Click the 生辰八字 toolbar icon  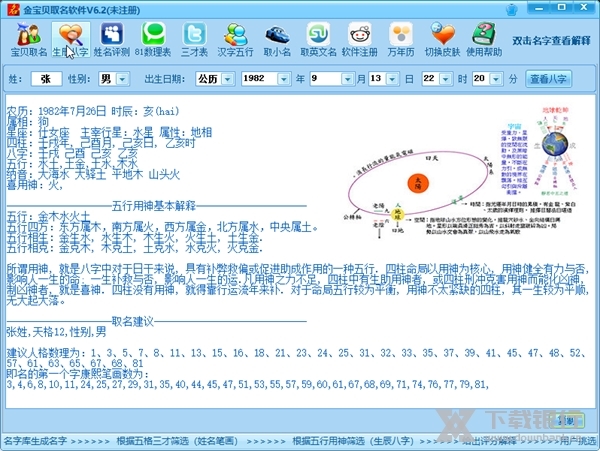tap(69, 38)
